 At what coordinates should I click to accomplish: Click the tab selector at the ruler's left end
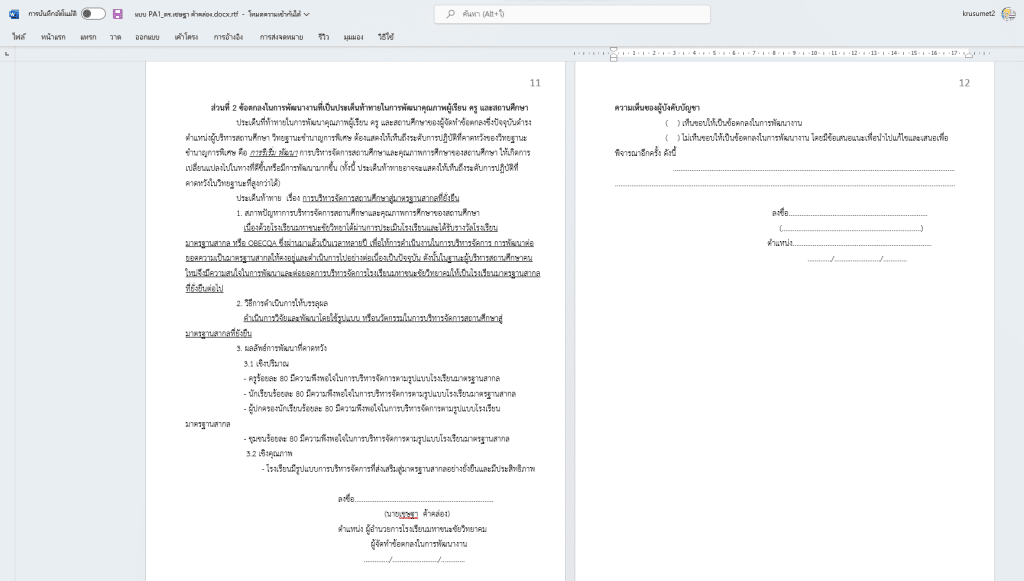click(7, 54)
